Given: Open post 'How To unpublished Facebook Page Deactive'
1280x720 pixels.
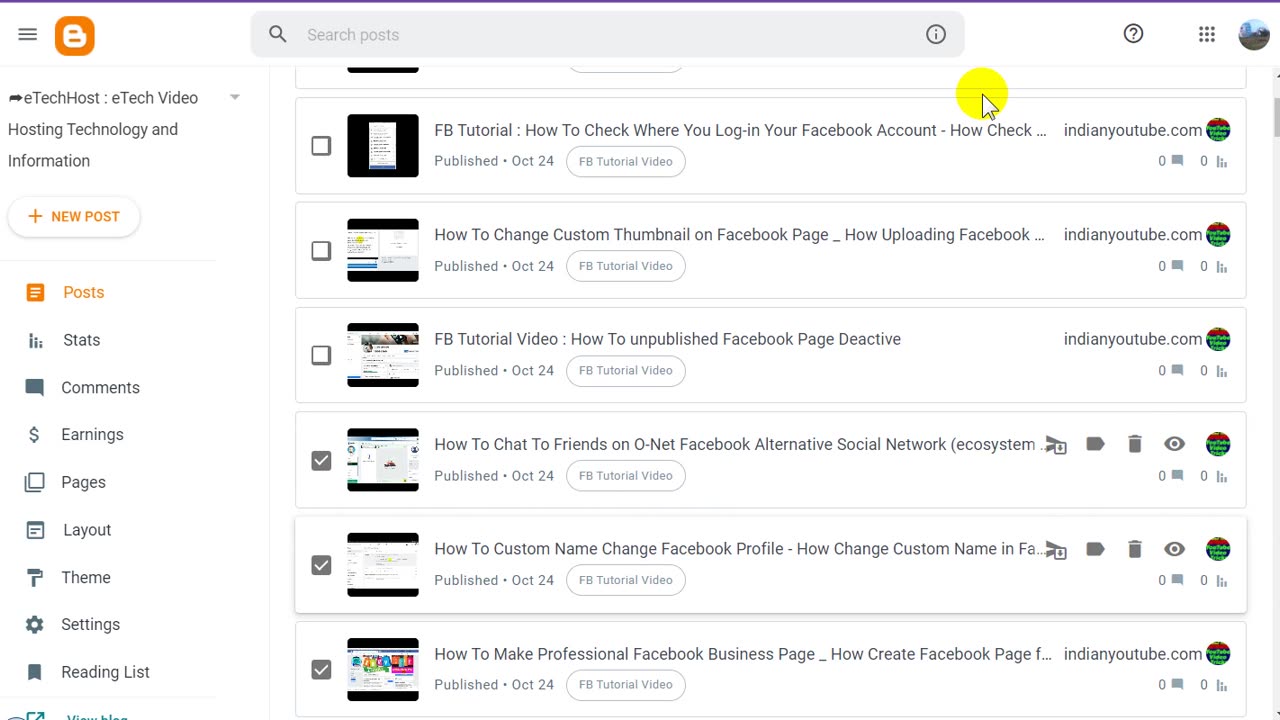Looking at the screenshot, I should [667, 339].
